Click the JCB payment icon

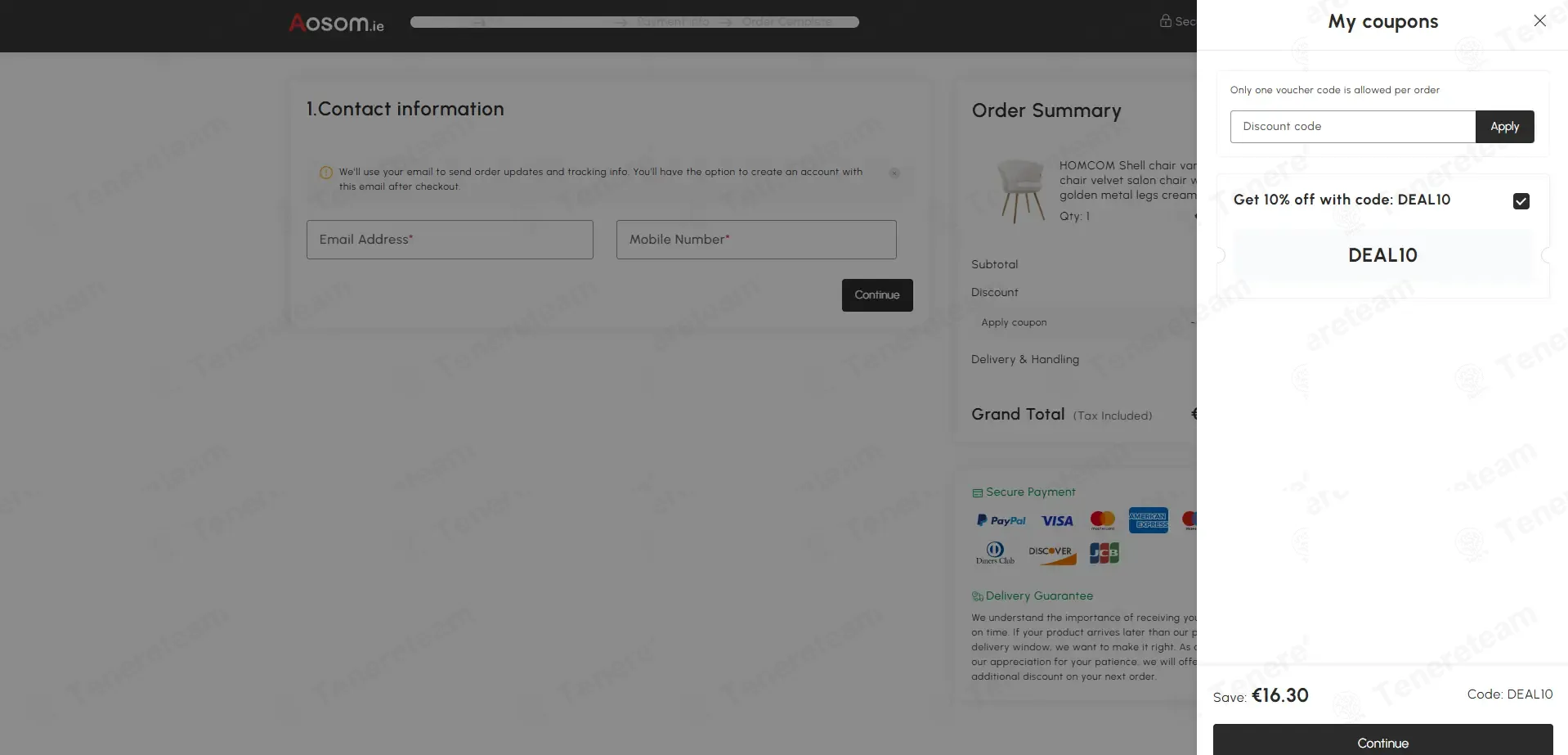1104,554
